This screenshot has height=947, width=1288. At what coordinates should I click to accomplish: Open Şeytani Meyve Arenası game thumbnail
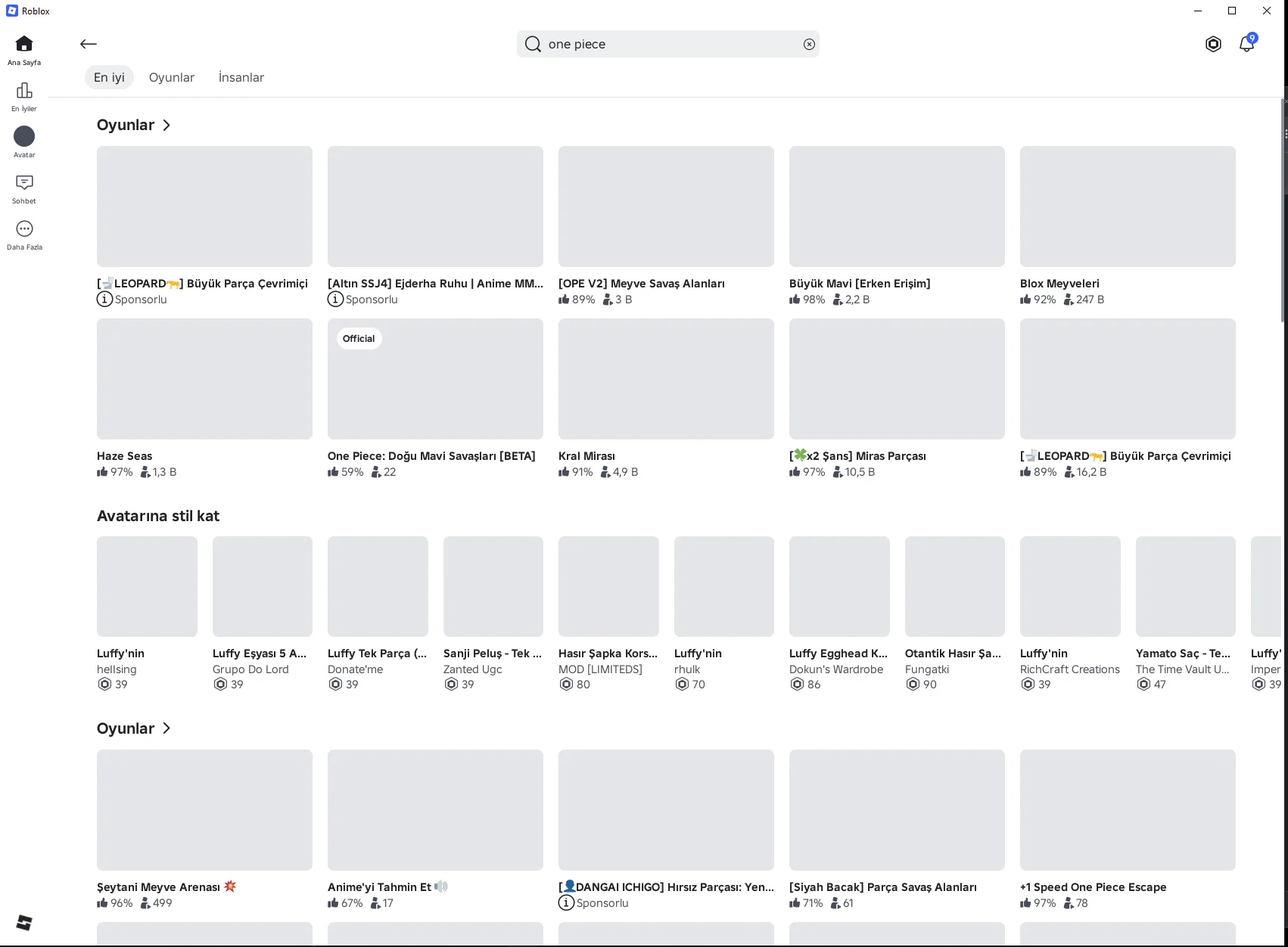(204, 810)
